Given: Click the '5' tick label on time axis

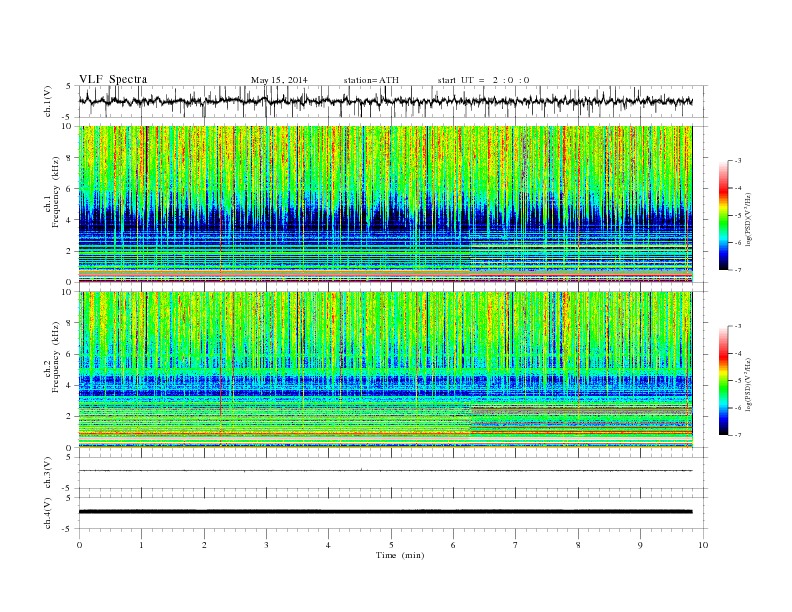Looking at the screenshot, I should [x=391, y=545].
